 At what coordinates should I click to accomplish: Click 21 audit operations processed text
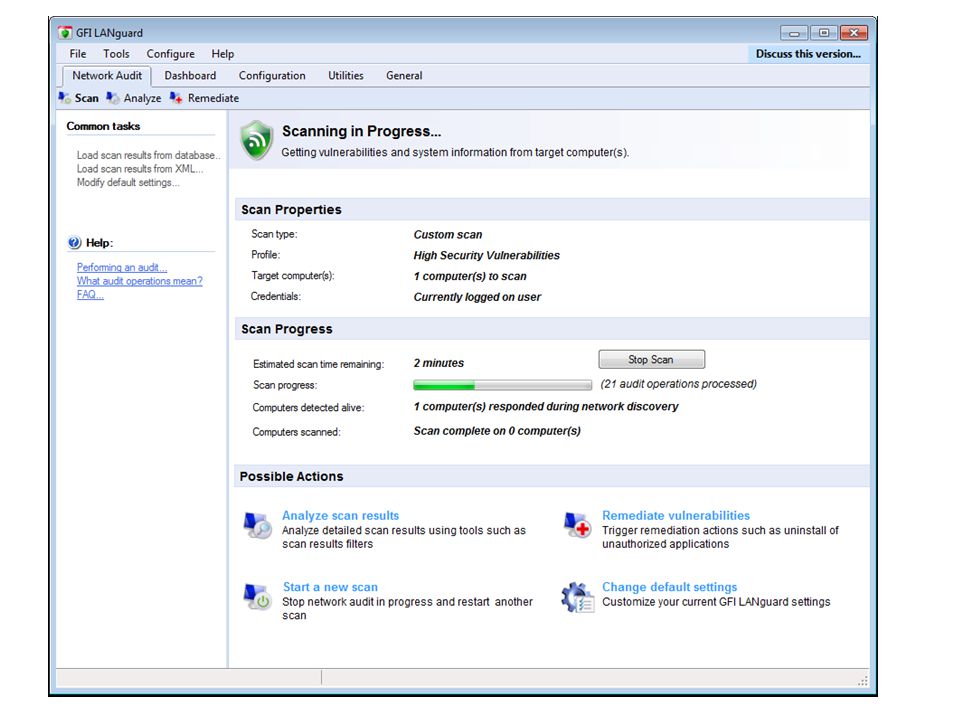click(x=678, y=384)
